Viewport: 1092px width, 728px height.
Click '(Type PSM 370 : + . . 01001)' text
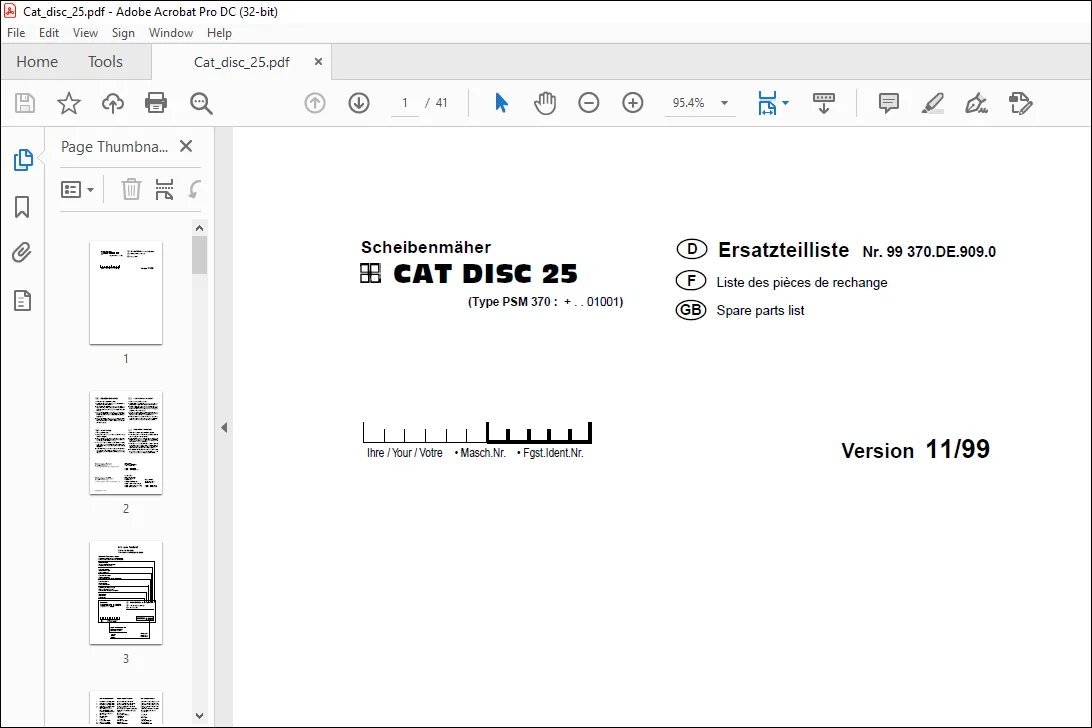point(545,302)
